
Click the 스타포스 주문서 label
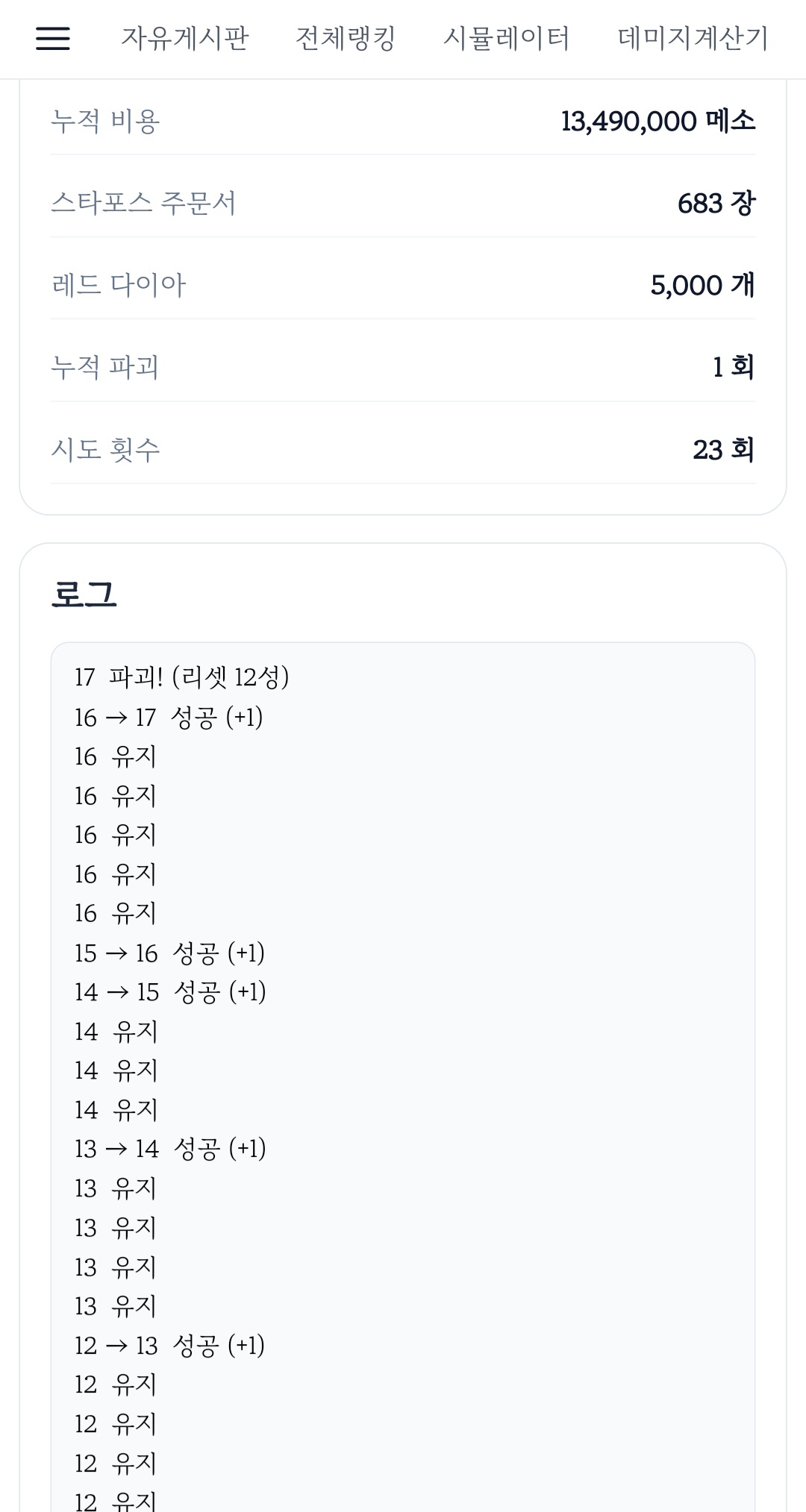click(x=143, y=203)
